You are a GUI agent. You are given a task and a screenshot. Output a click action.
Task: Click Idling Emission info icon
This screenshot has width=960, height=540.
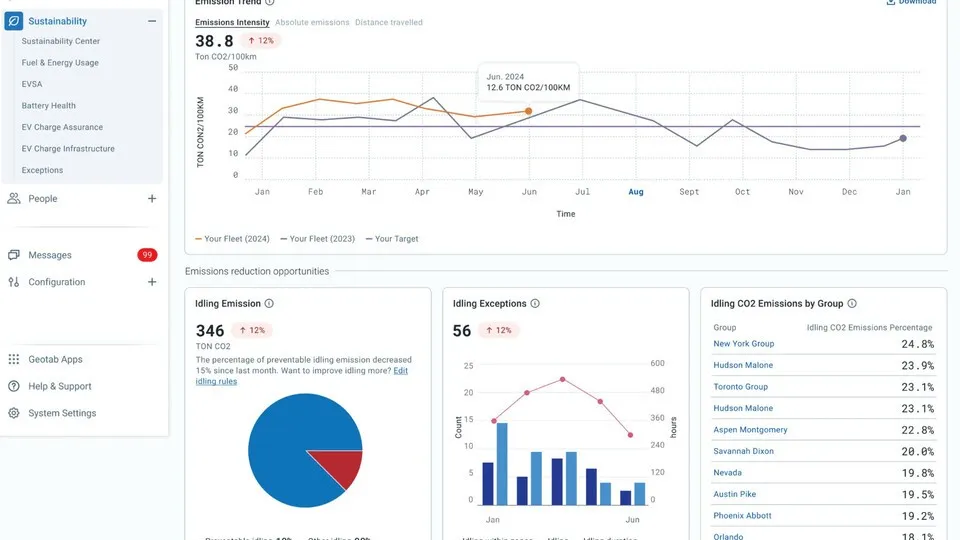pyautogui.click(x=269, y=304)
